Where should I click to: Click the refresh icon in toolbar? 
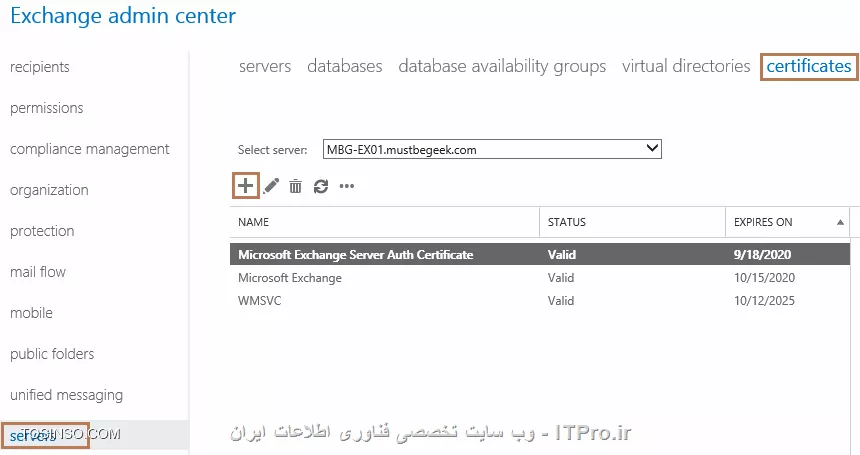tap(321, 186)
